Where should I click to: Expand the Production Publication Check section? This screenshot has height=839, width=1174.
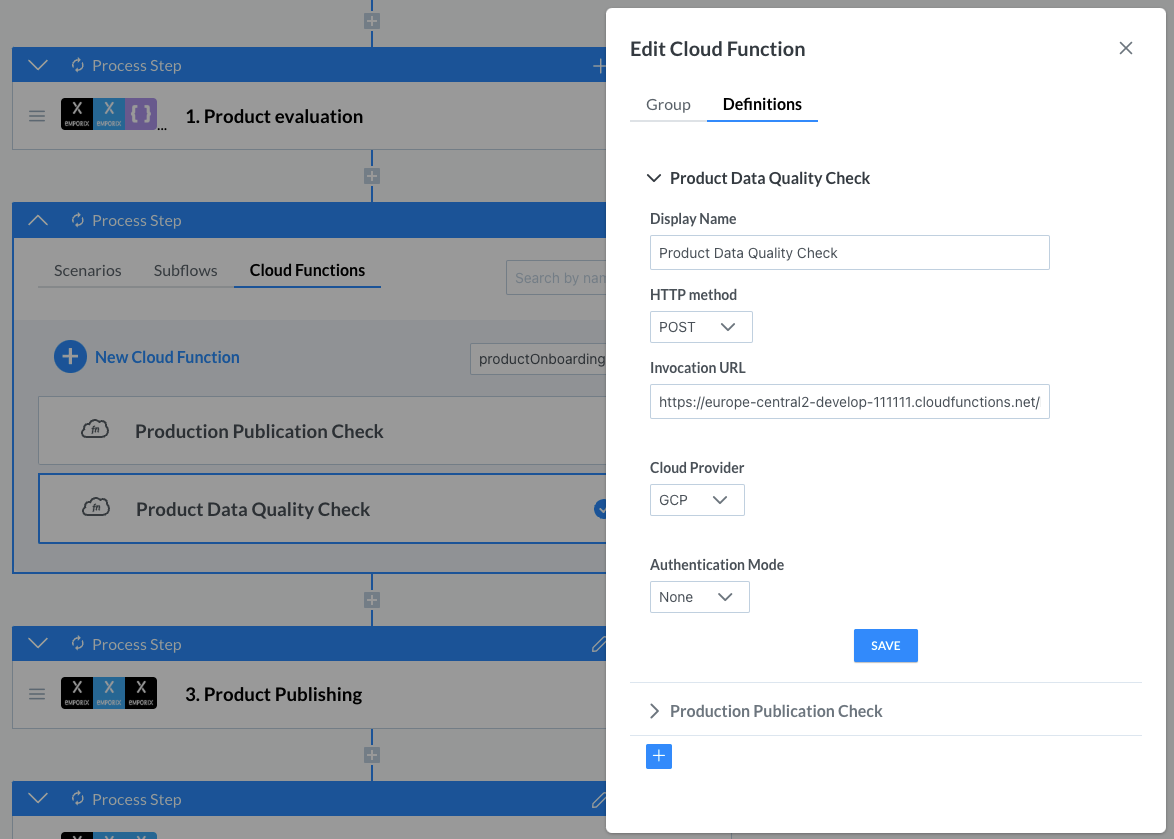(x=654, y=711)
